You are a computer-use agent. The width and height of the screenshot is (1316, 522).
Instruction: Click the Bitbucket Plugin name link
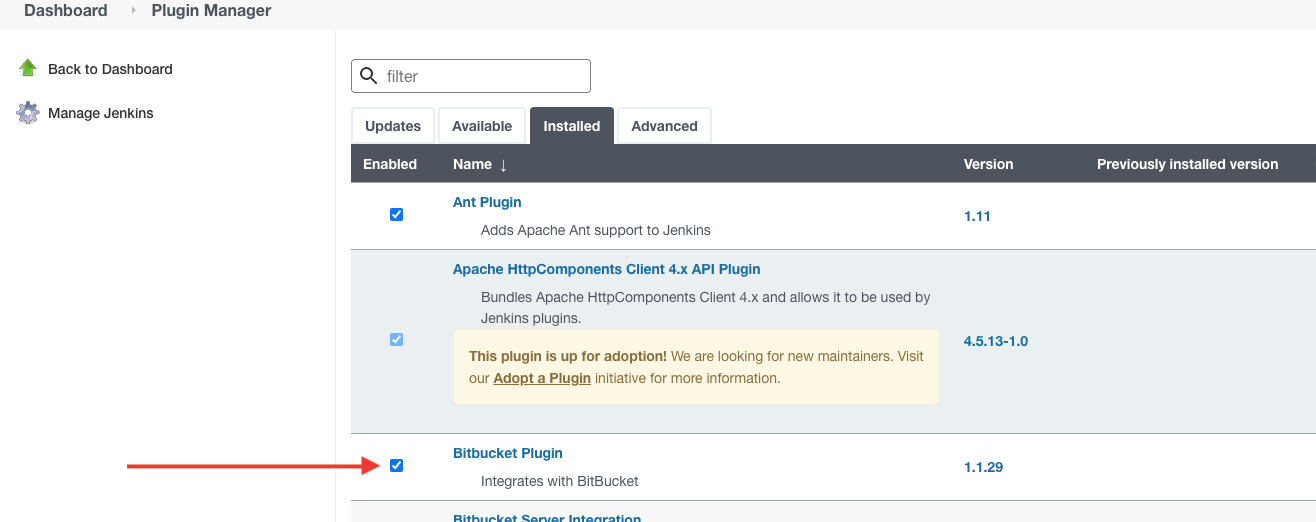click(508, 453)
